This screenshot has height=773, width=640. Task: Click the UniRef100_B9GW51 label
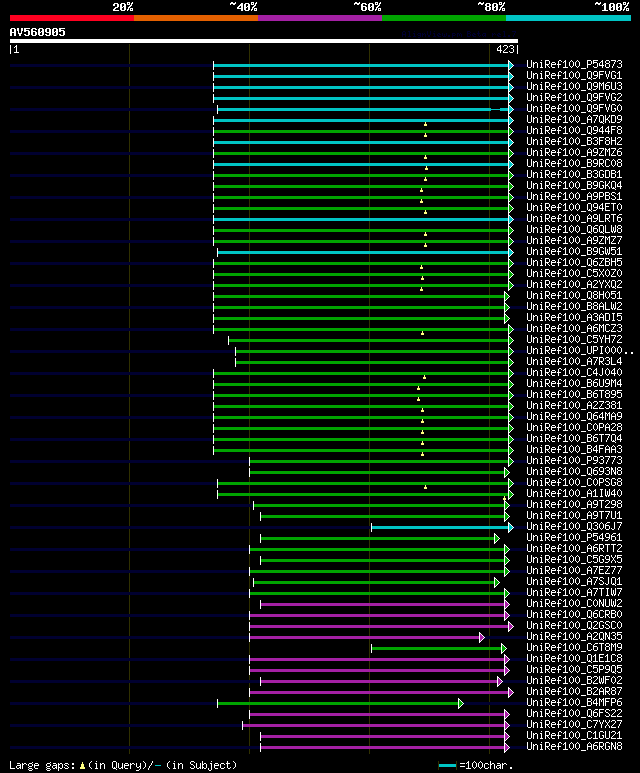(x=574, y=251)
